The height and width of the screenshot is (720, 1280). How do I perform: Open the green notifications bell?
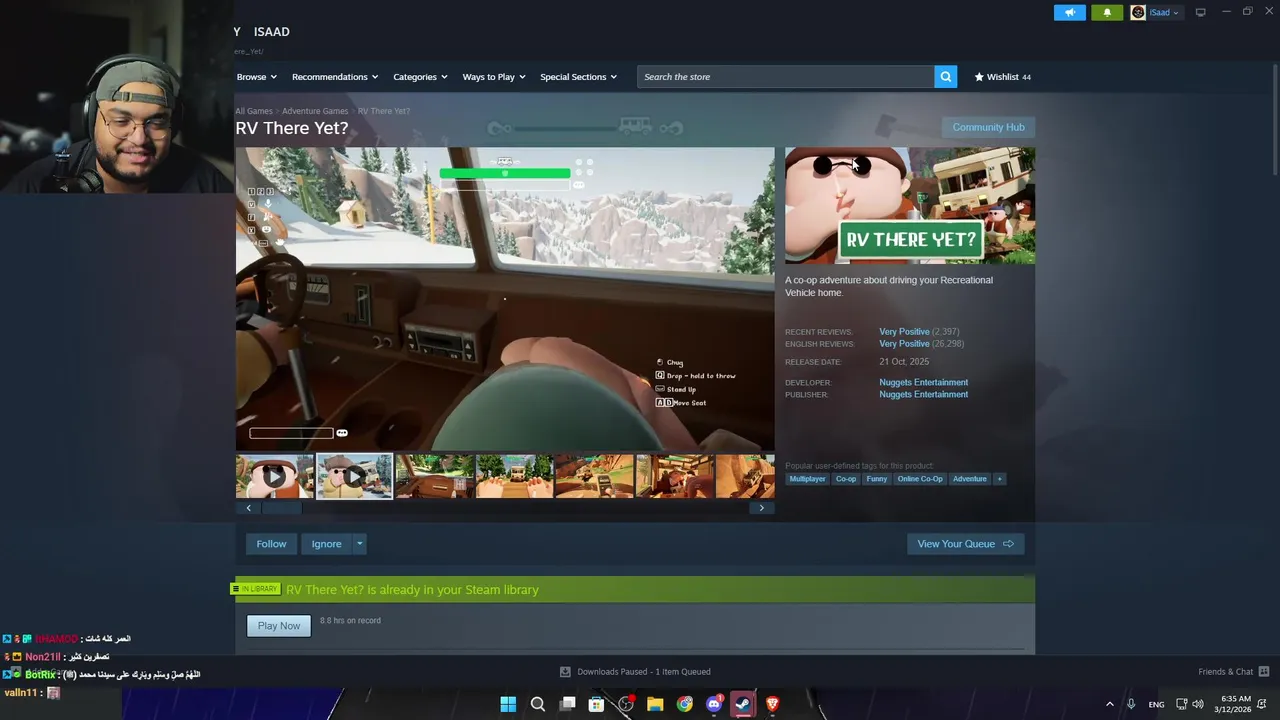[1107, 13]
